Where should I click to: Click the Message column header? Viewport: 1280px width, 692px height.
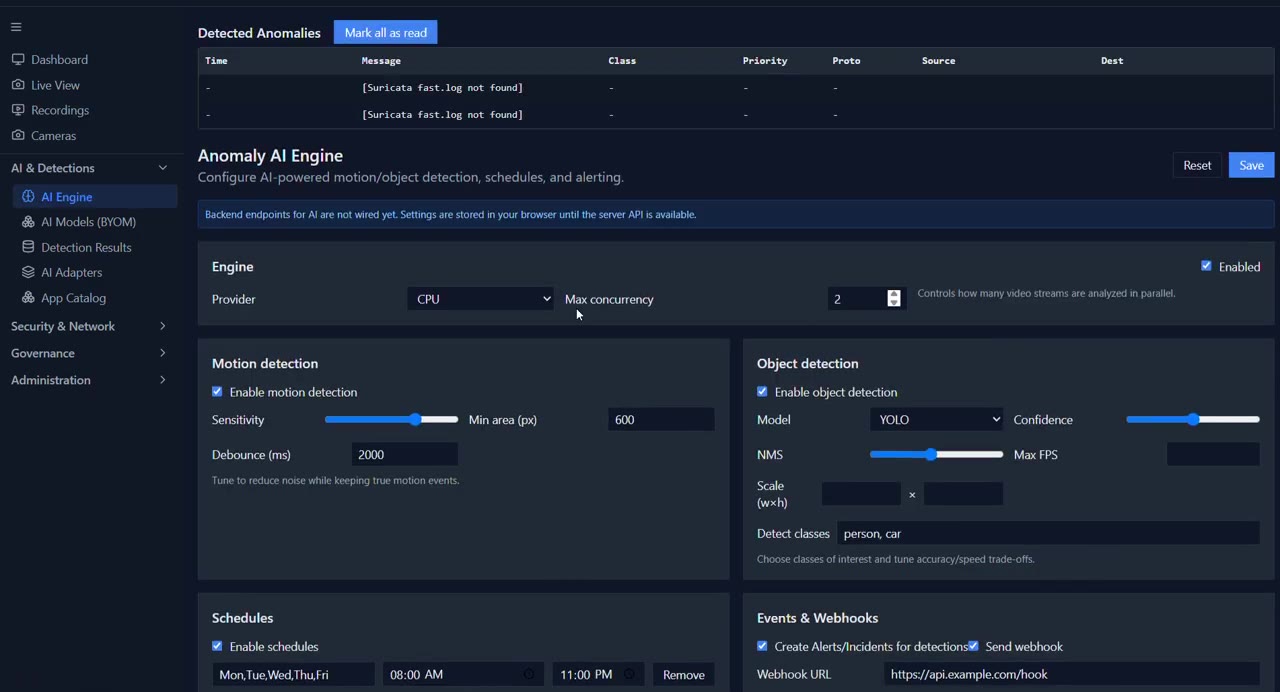[x=381, y=61]
